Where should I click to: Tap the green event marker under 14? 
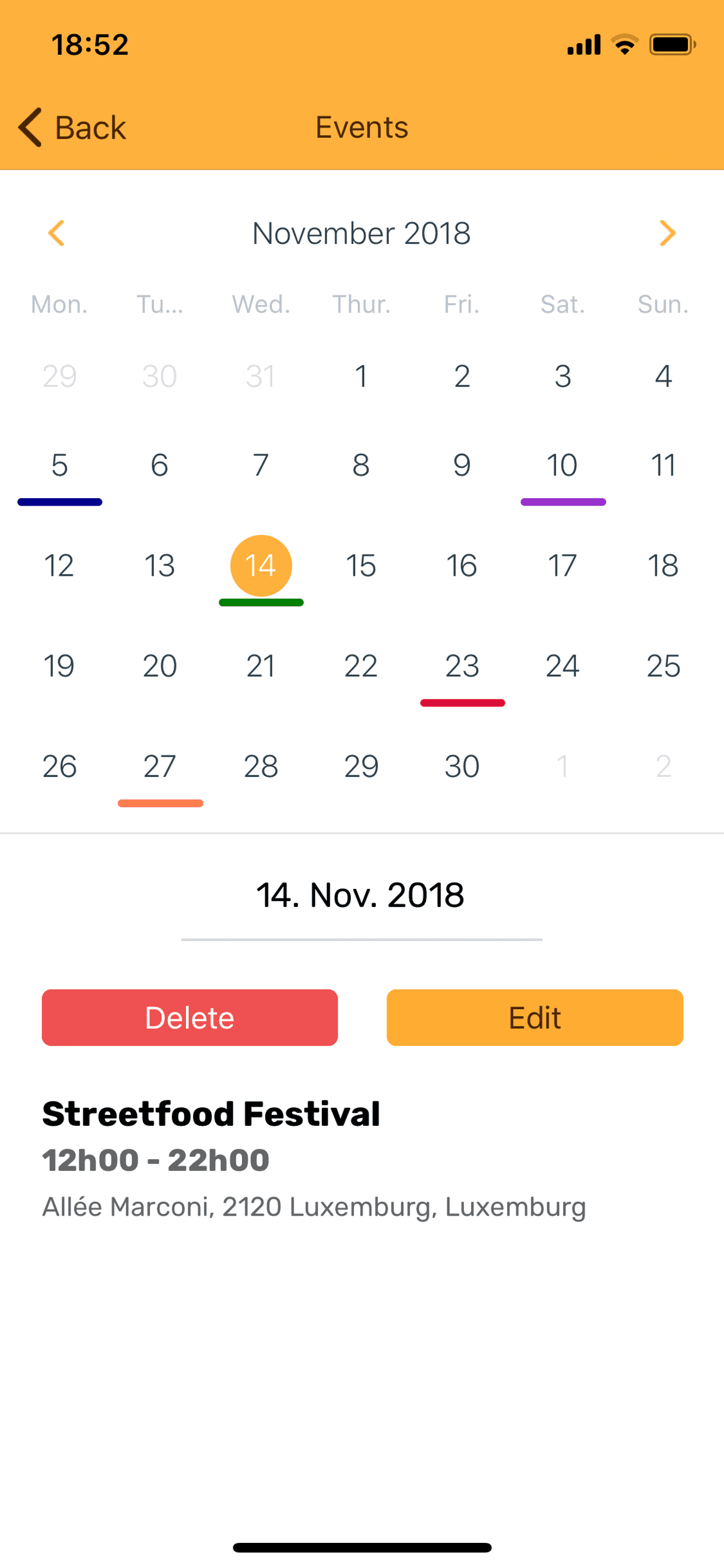point(261,603)
